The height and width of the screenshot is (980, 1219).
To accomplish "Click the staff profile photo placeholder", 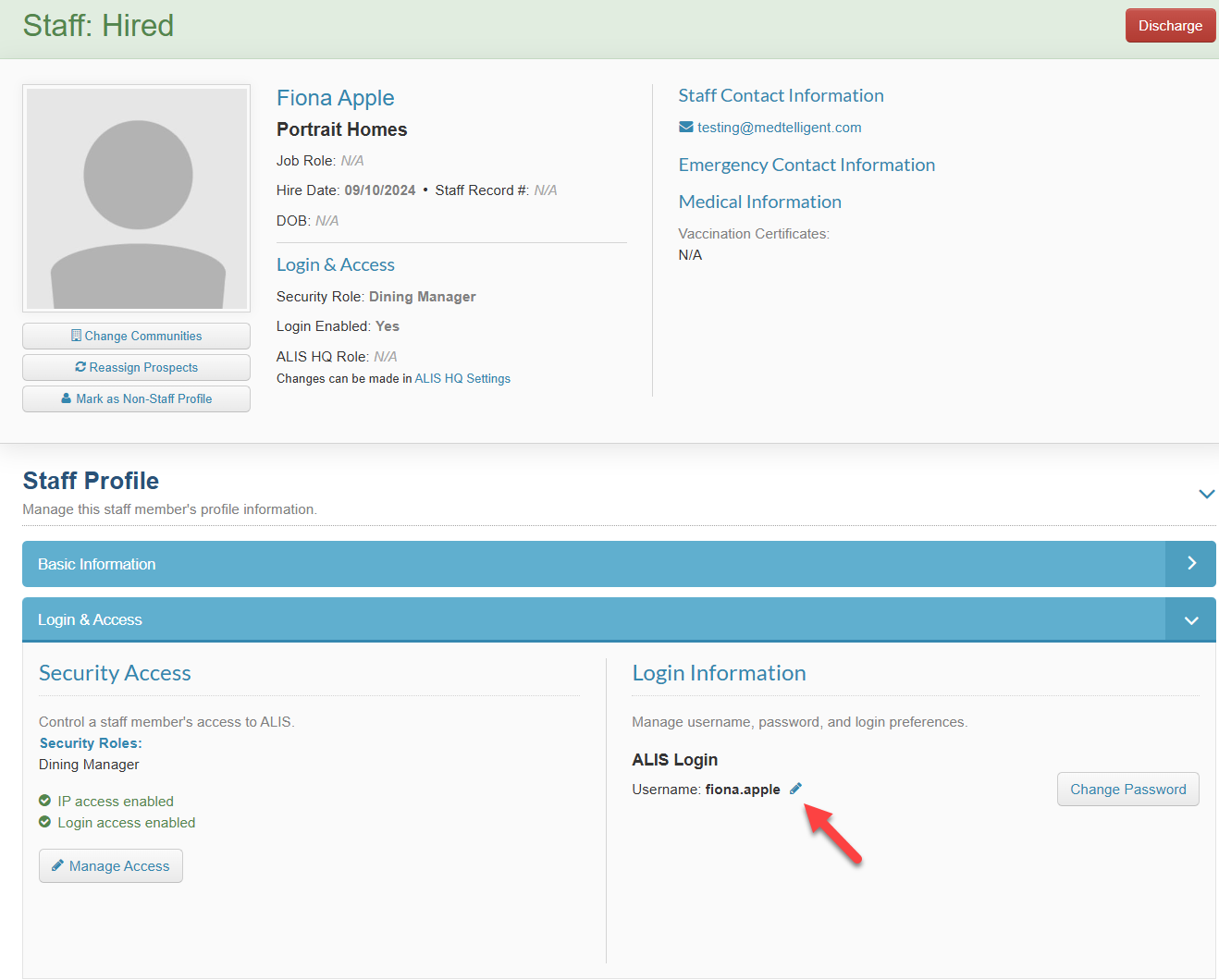I will click(136, 199).
